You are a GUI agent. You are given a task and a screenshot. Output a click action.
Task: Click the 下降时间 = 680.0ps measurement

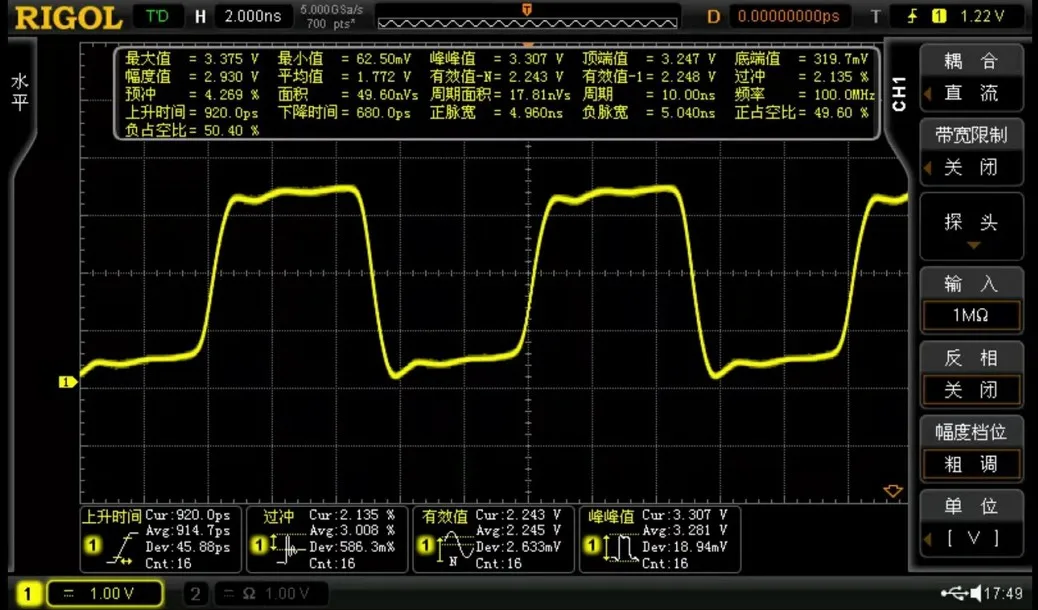pos(345,113)
